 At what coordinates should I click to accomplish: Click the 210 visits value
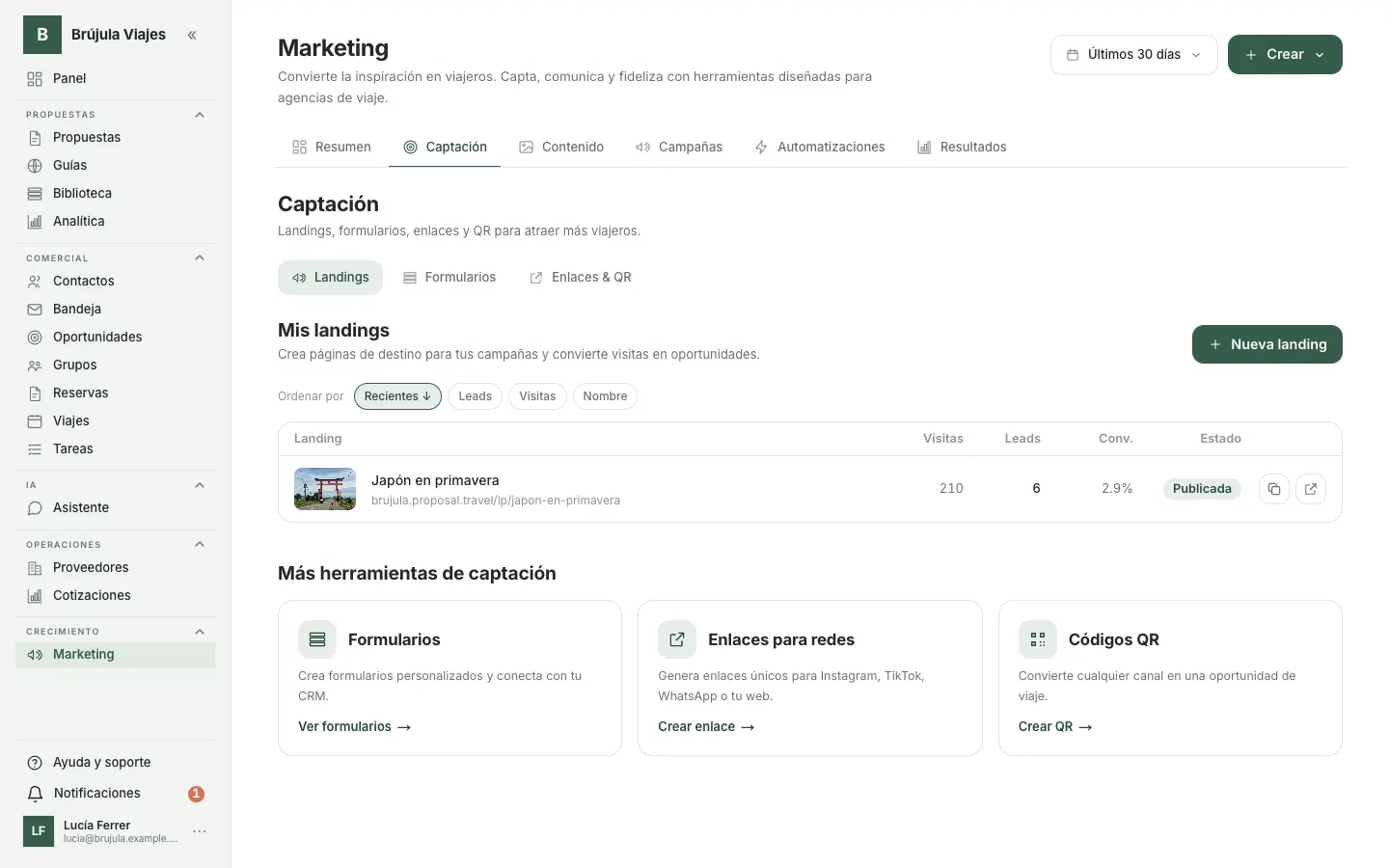pyautogui.click(x=951, y=489)
